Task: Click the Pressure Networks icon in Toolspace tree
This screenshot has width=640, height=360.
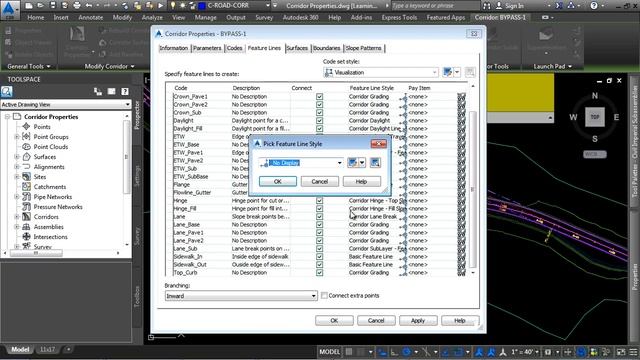Action: 26,207
